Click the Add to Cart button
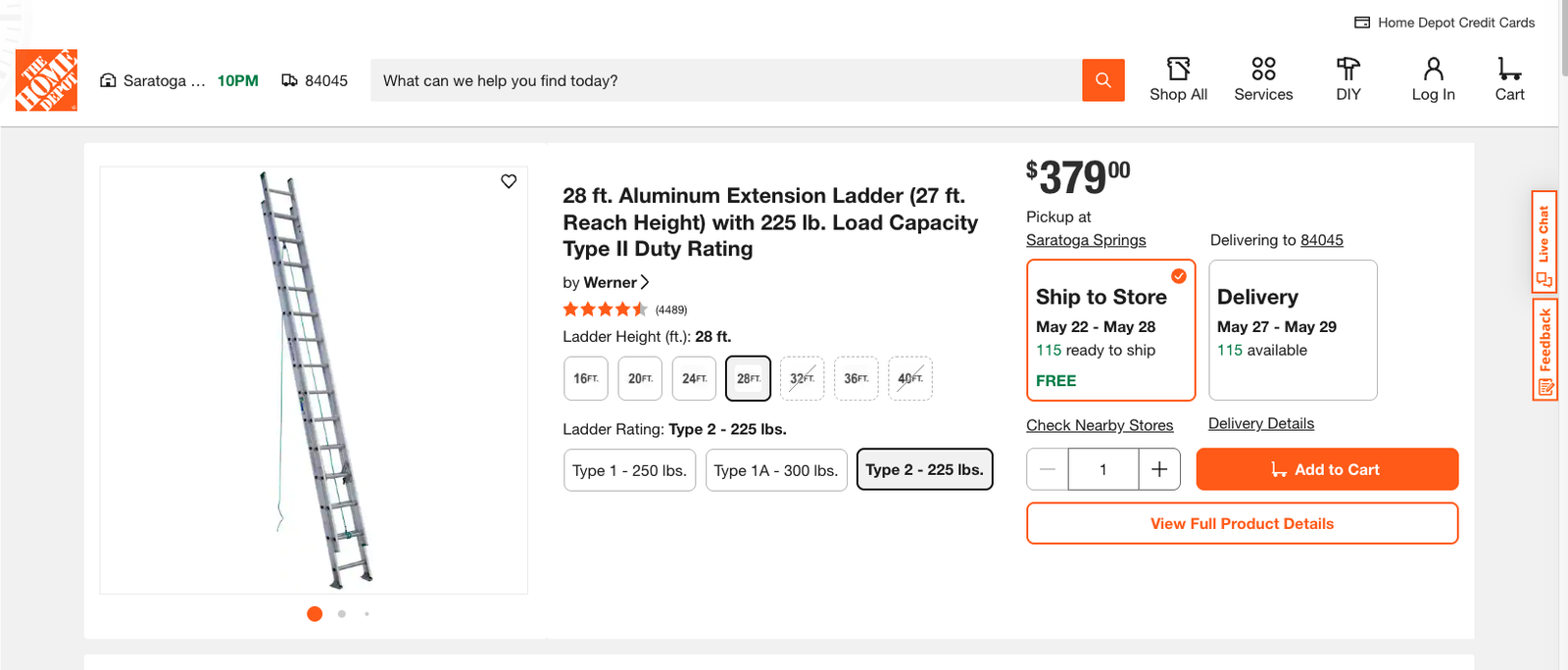Viewport: 1568px width, 670px height. point(1327,469)
